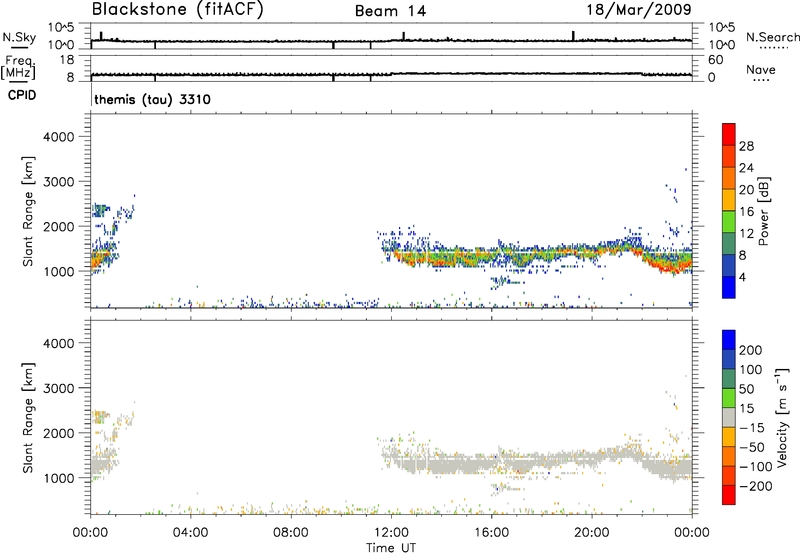Click the 'Freq. [MHz]' label
Screen dimensions: 800x554
point(19,68)
